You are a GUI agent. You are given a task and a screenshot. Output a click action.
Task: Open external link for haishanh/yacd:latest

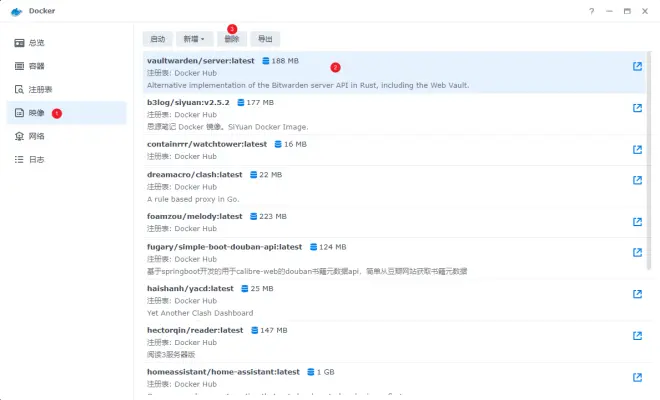tap(637, 294)
